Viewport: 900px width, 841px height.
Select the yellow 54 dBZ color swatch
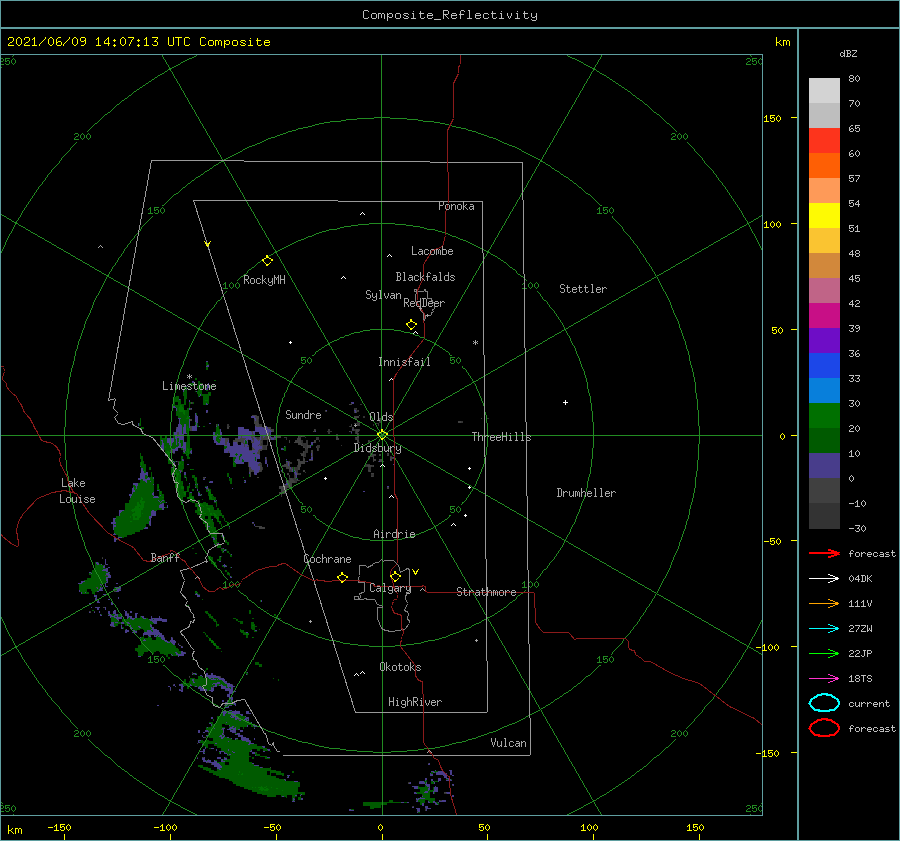824,215
